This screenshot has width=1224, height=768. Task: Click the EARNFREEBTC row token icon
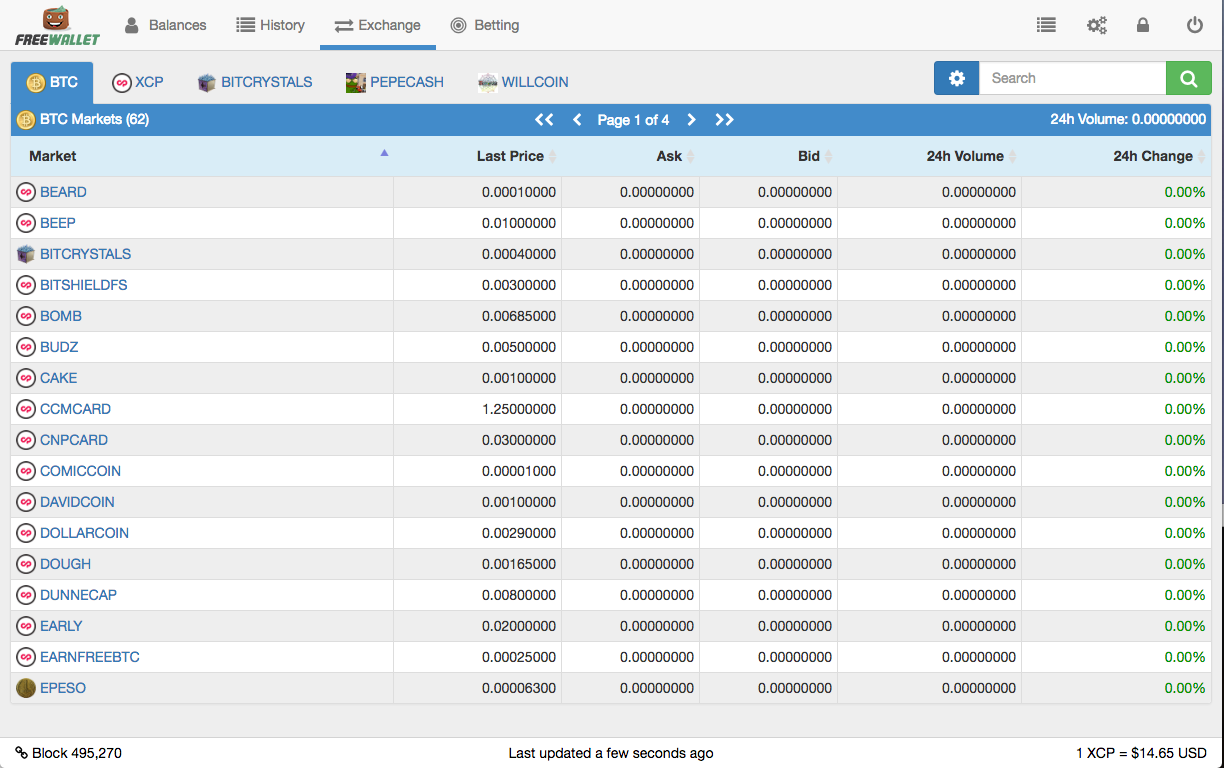(x=26, y=657)
